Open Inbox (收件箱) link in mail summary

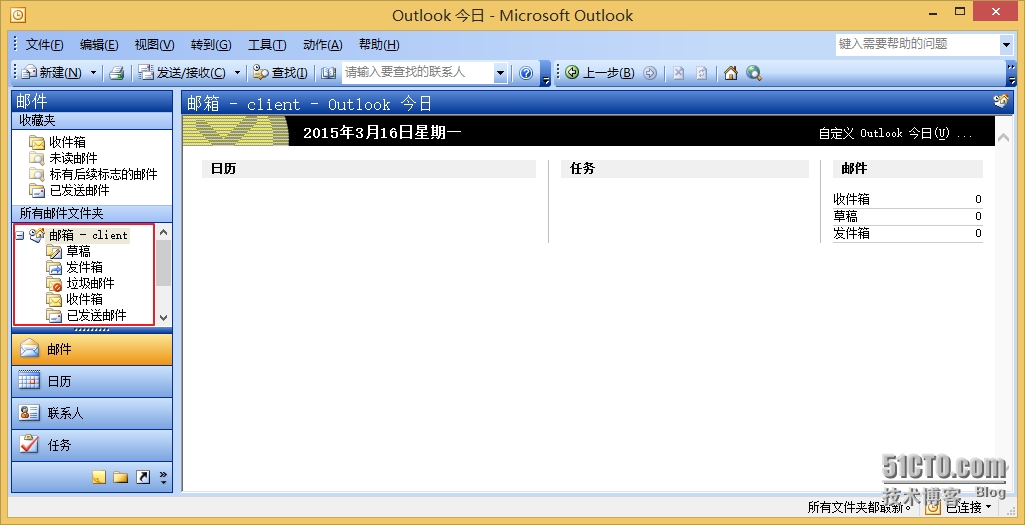851,199
